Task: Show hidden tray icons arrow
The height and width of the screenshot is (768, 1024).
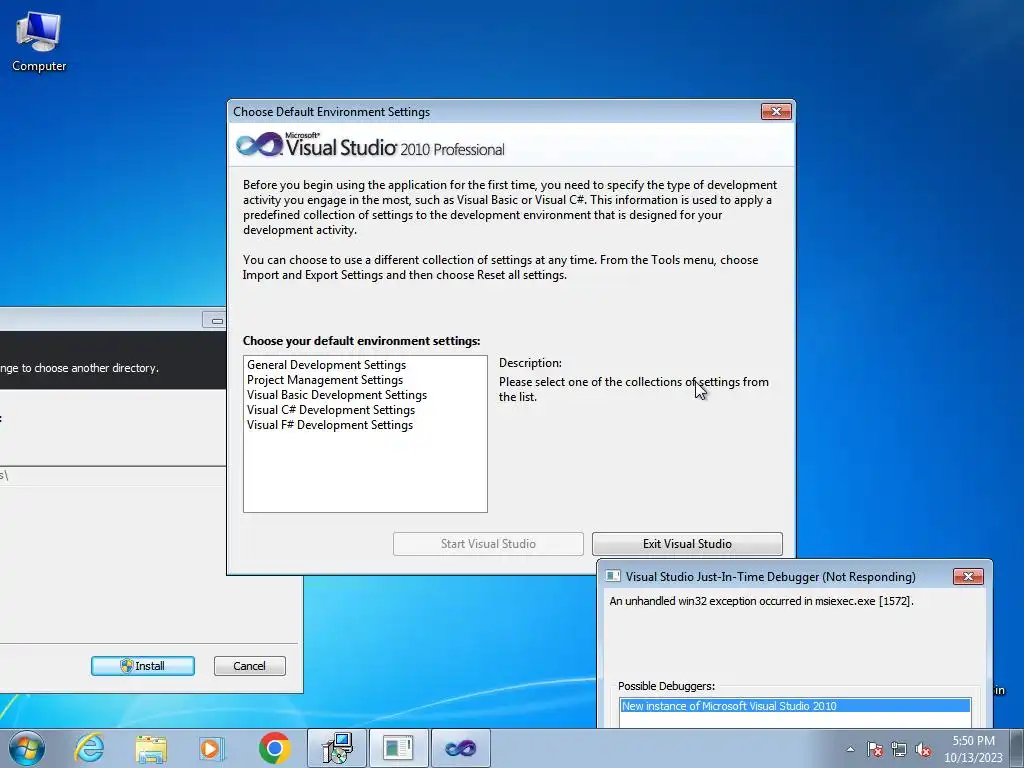Action: pos(850,749)
